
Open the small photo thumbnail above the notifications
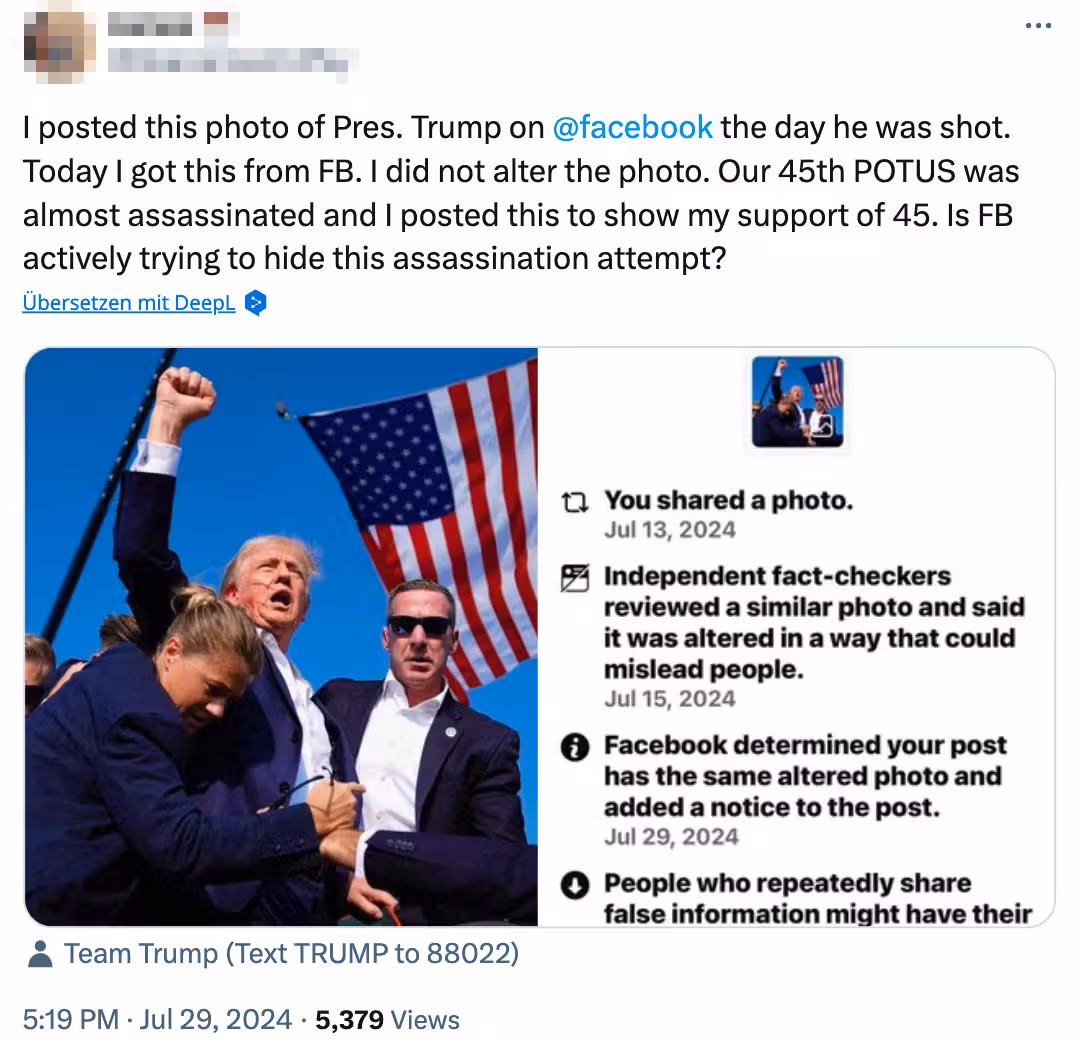797,401
